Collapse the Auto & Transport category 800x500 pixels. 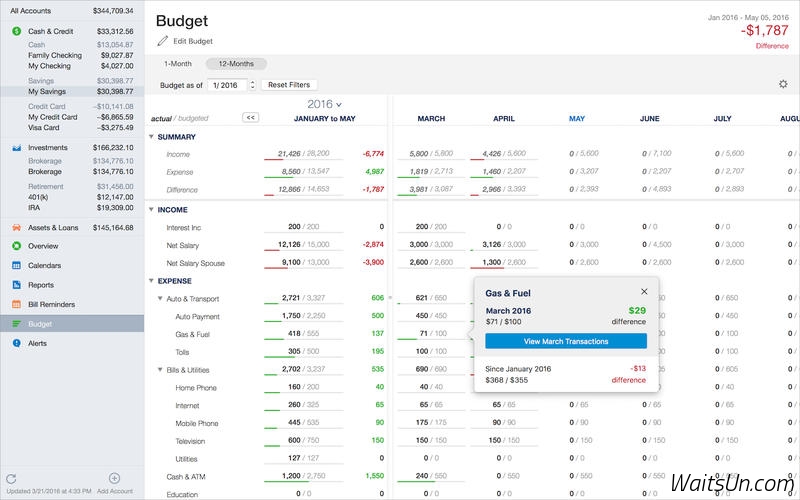tap(160, 299)
